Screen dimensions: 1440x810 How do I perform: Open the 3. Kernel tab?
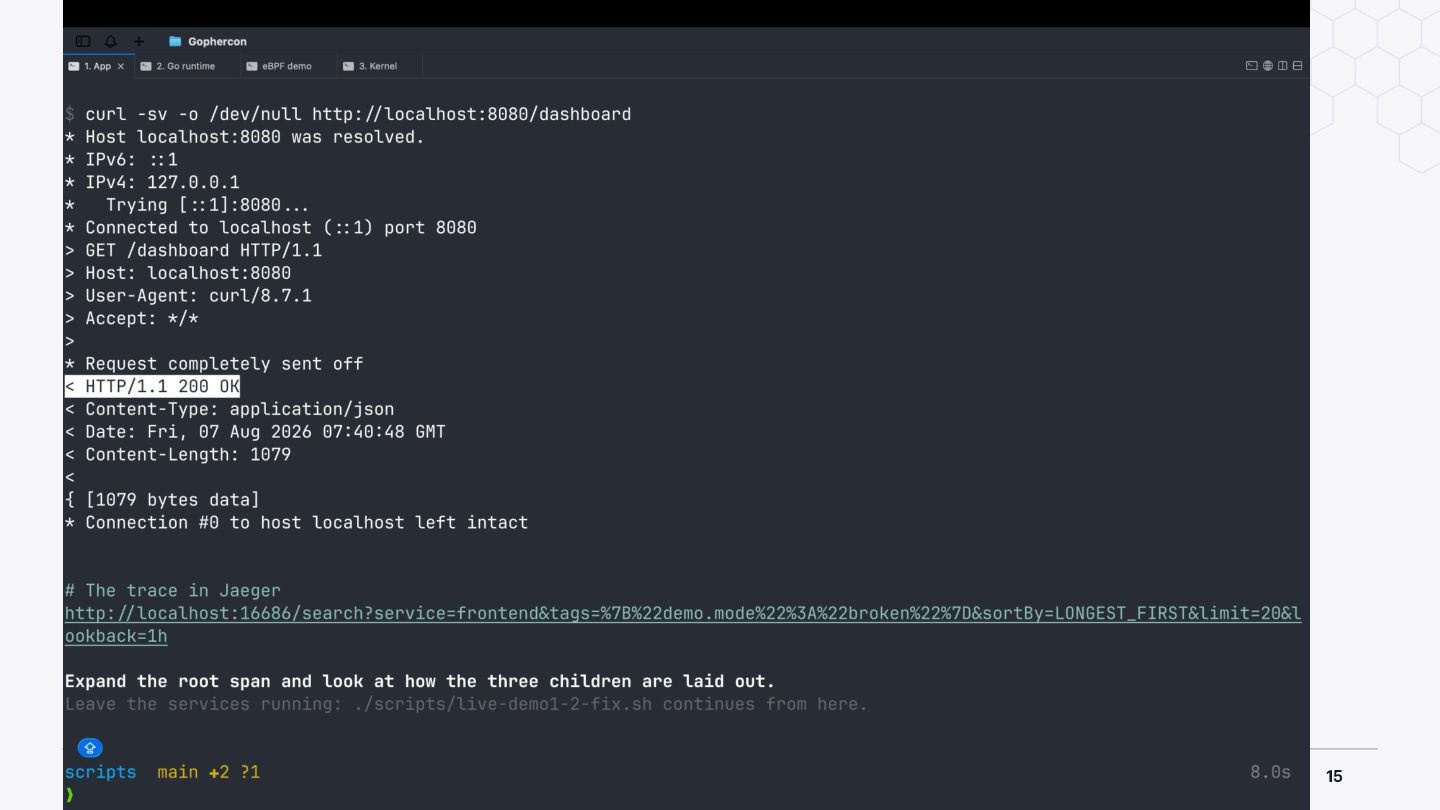tap(370, 66)
